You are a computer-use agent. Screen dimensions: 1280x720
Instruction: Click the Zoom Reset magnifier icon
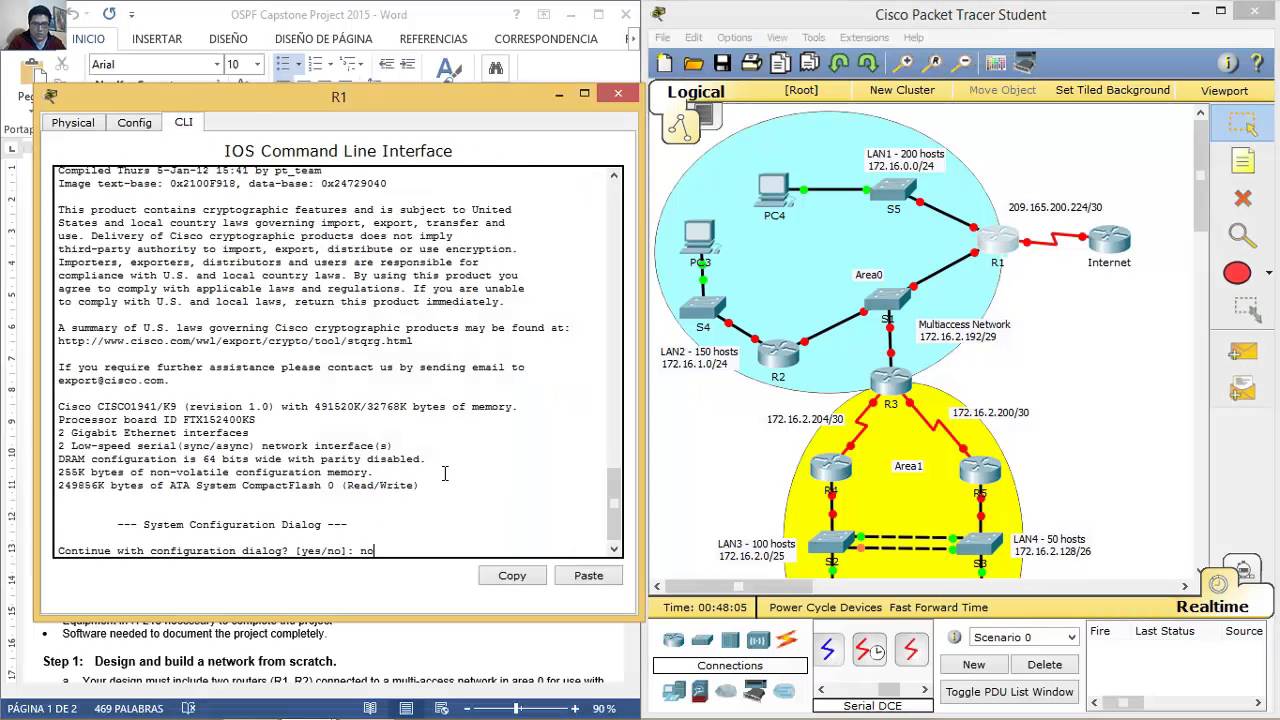[932, 63]
